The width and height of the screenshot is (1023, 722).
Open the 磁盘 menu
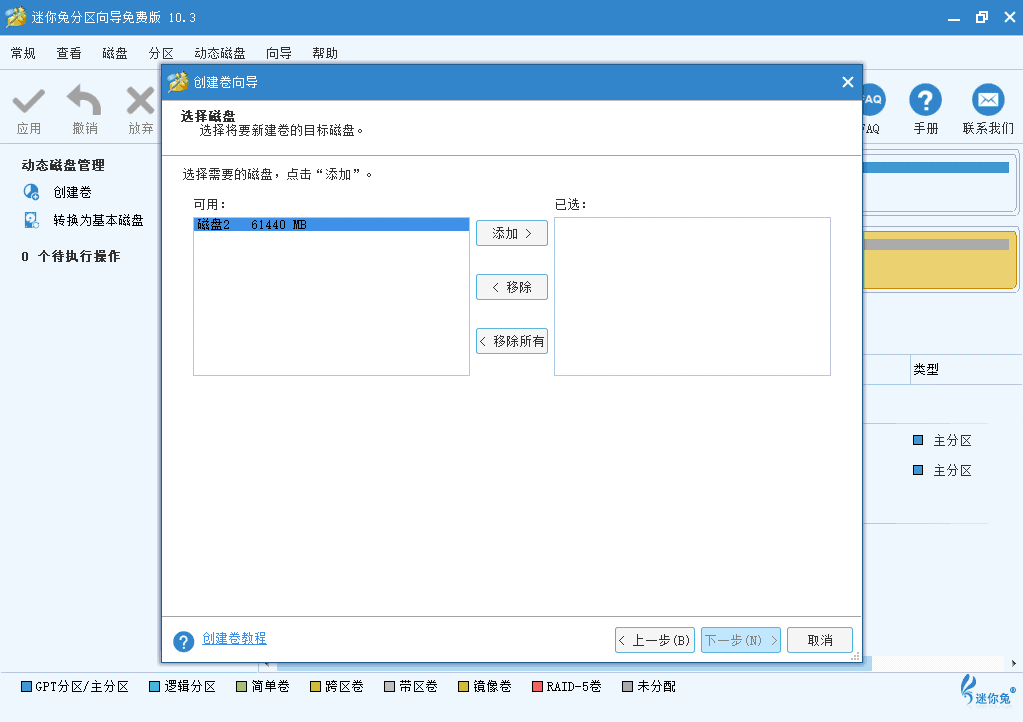point(115,53)
